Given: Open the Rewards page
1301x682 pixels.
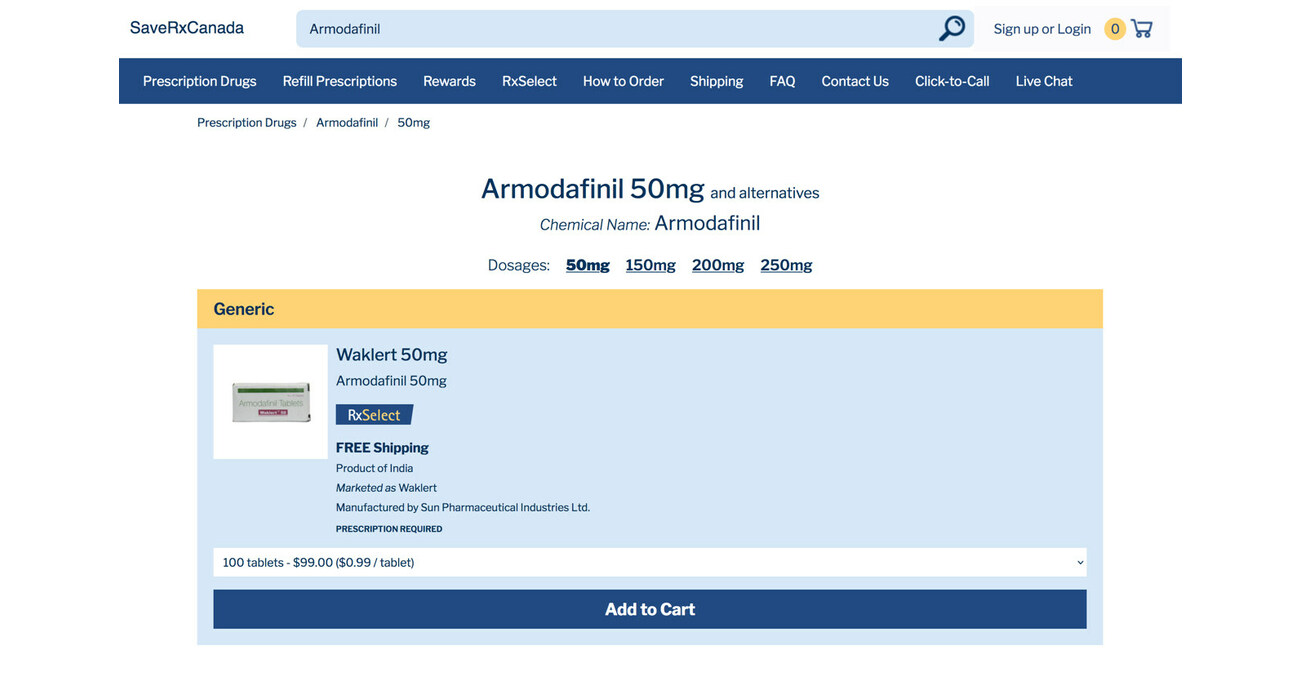Looking at the screenshot, I should coord(449,81).
